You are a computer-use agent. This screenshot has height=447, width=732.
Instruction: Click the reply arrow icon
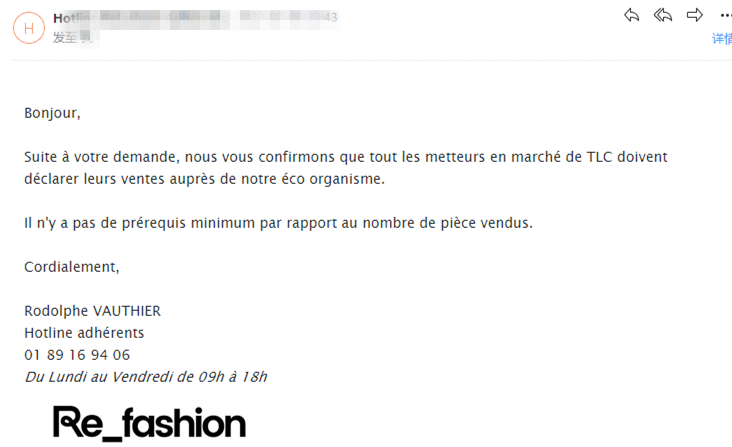point(631,15)
